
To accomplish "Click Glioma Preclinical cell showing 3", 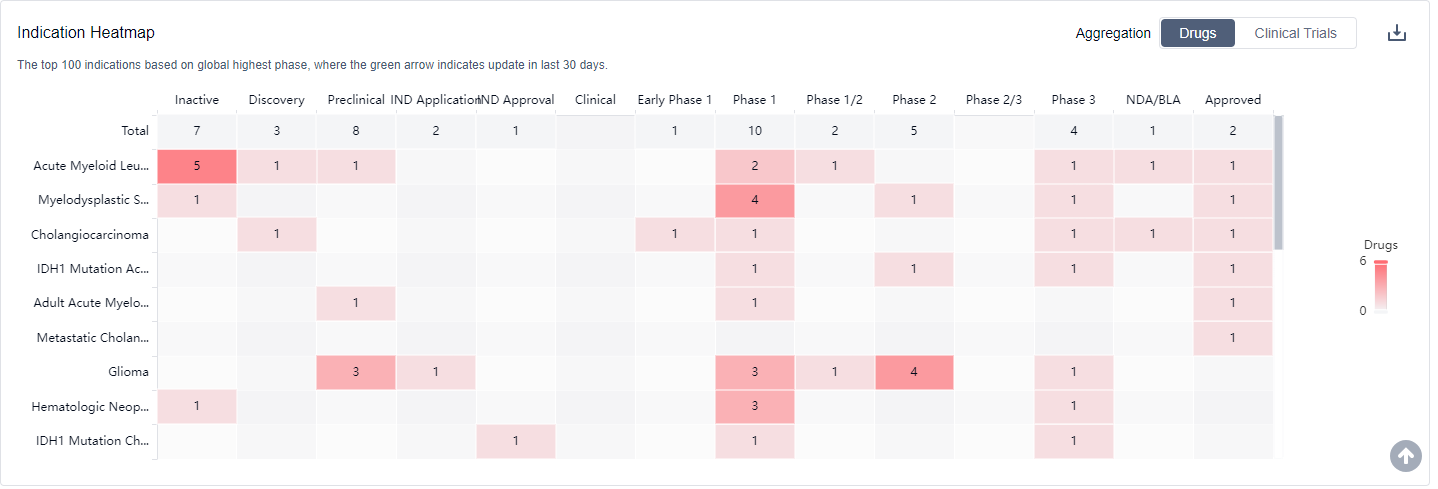I will click(x=356, y=372).
